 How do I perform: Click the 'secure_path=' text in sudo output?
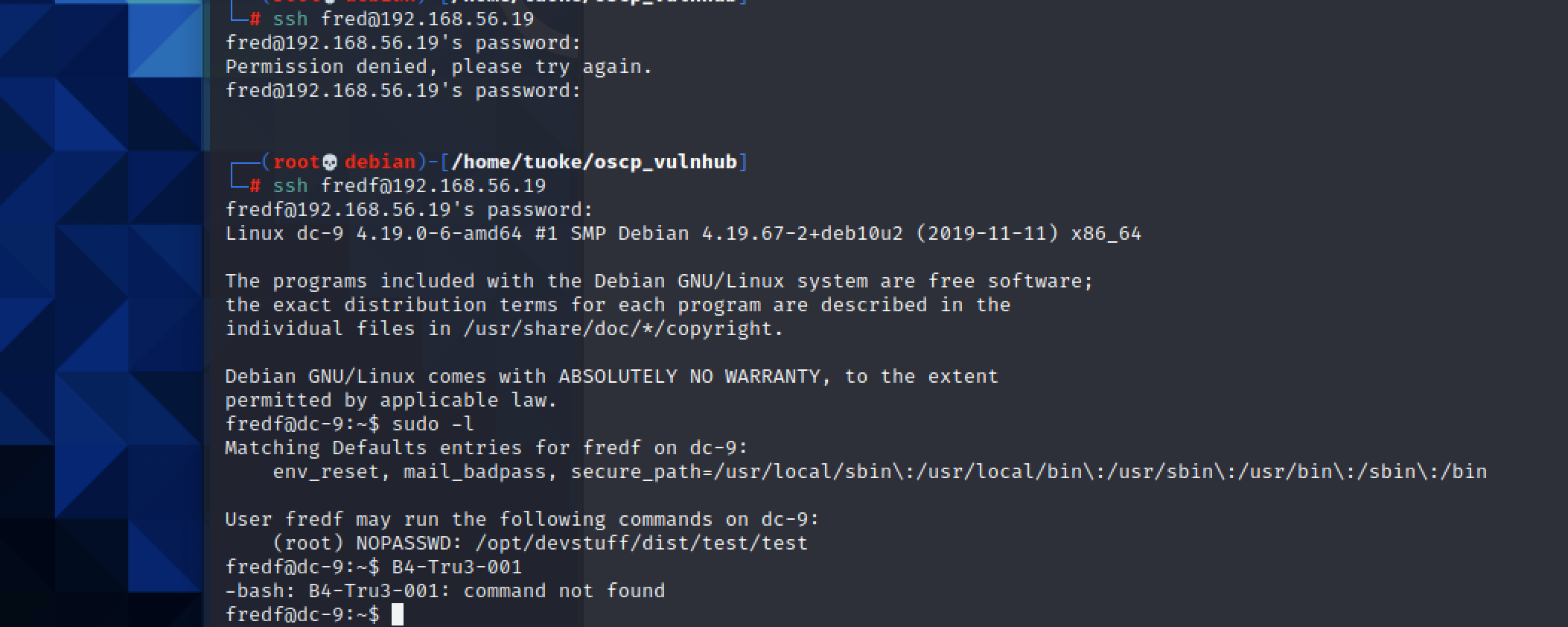641,471
